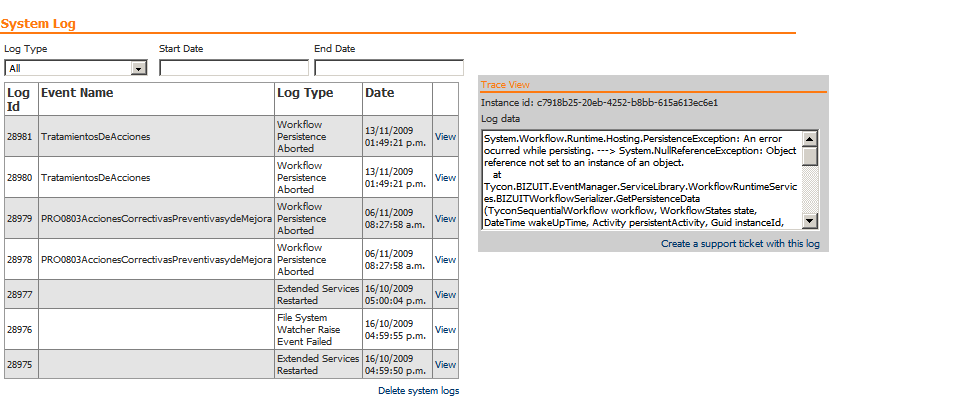Click the Log Type column header

[x=305, y=93]
